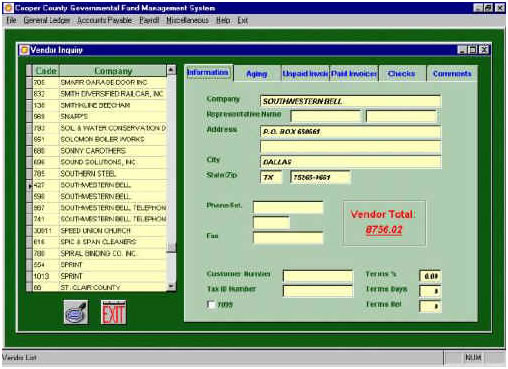Click the Terms % field

(430, 276)
